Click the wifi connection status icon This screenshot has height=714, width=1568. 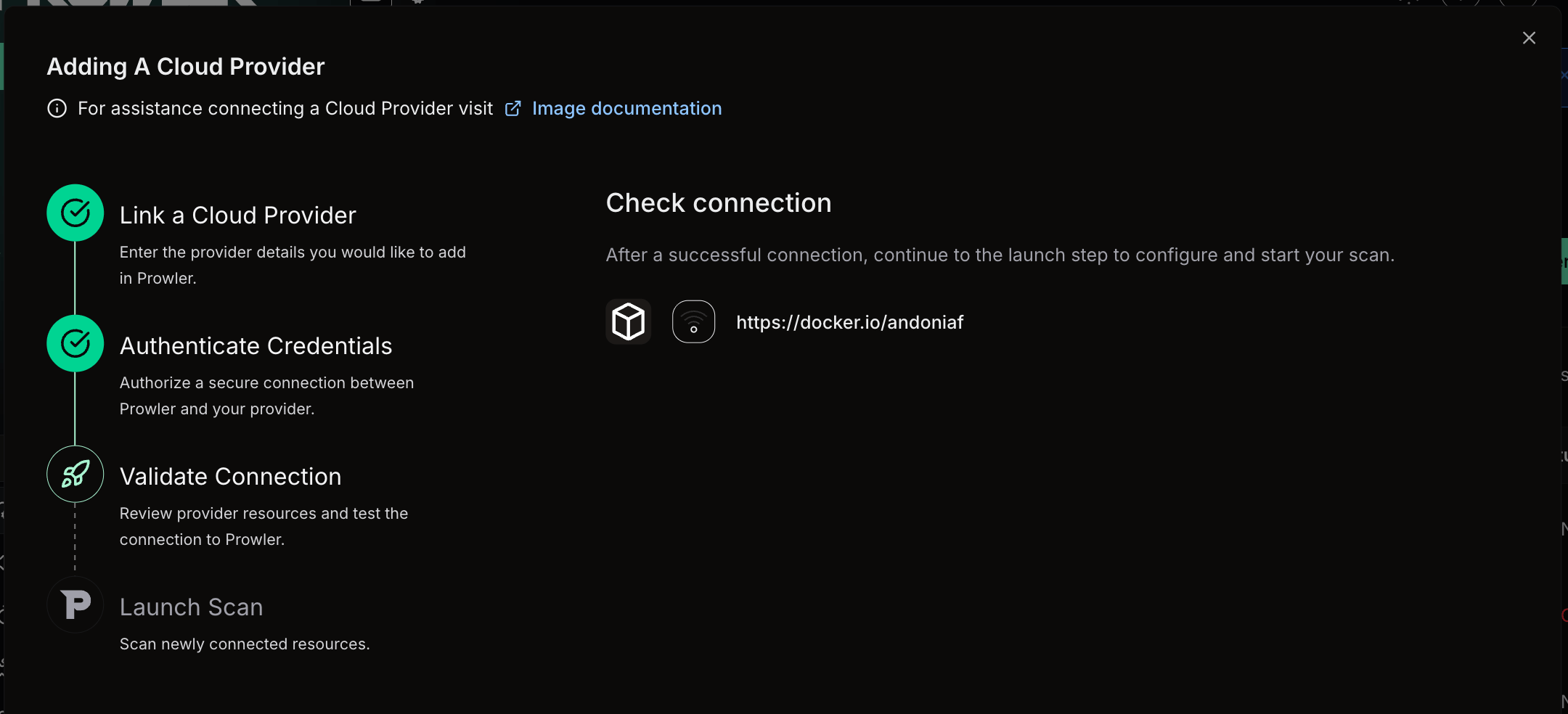click(694, 321)
